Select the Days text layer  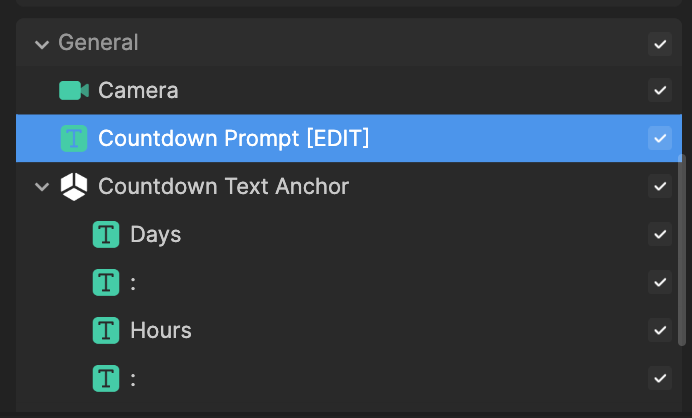[156, 234]
